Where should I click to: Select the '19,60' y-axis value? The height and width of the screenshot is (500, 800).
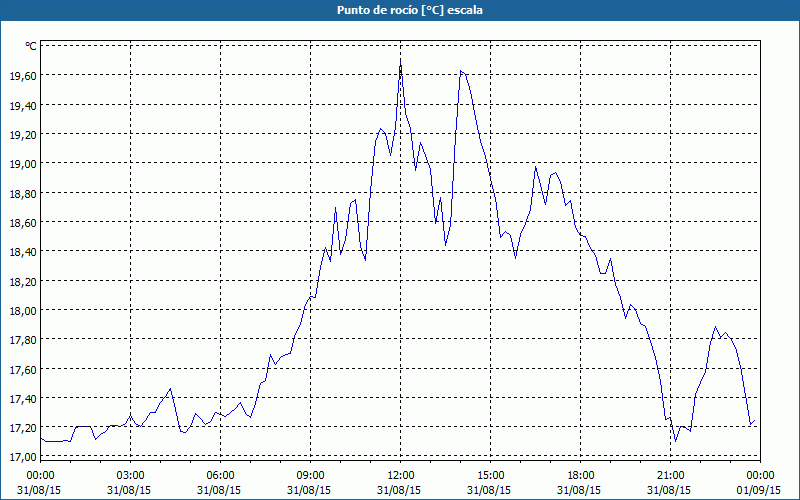pyautogui.click(x=23, y=76)
